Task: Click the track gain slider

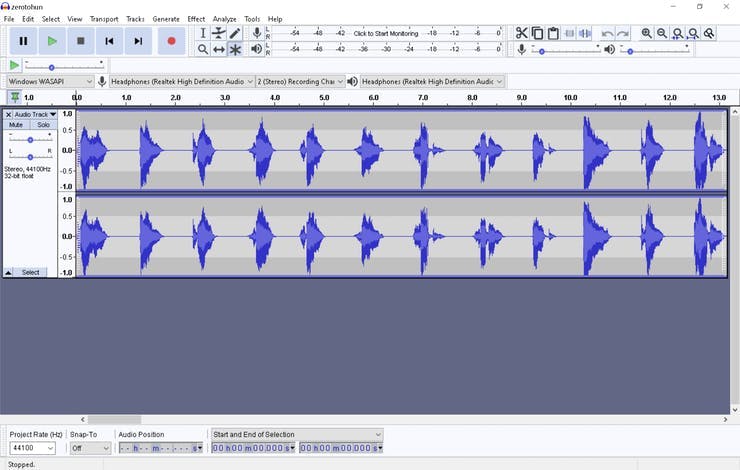Action: point(30,140)
